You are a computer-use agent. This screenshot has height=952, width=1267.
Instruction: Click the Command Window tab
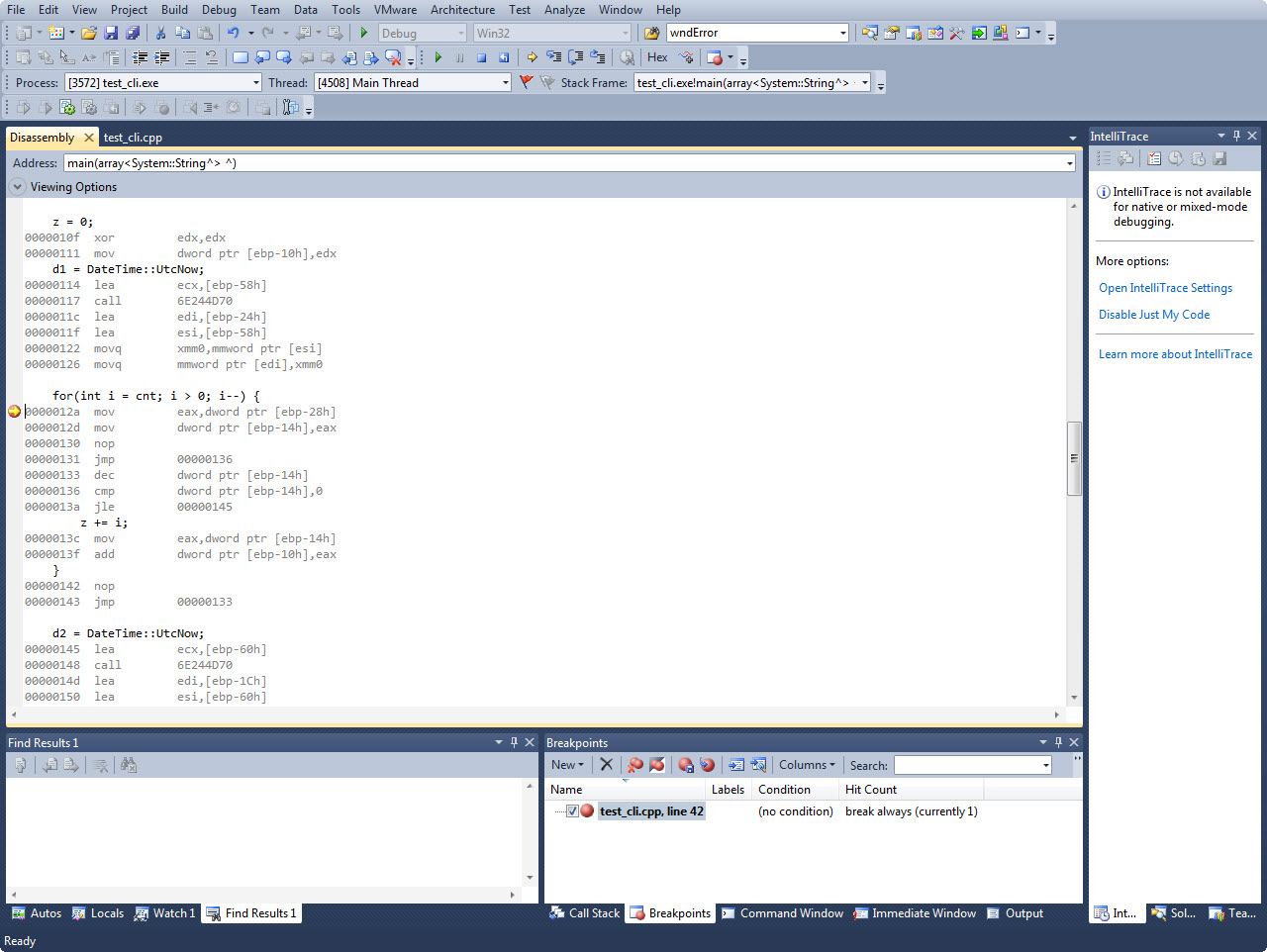tap(782, 913)
